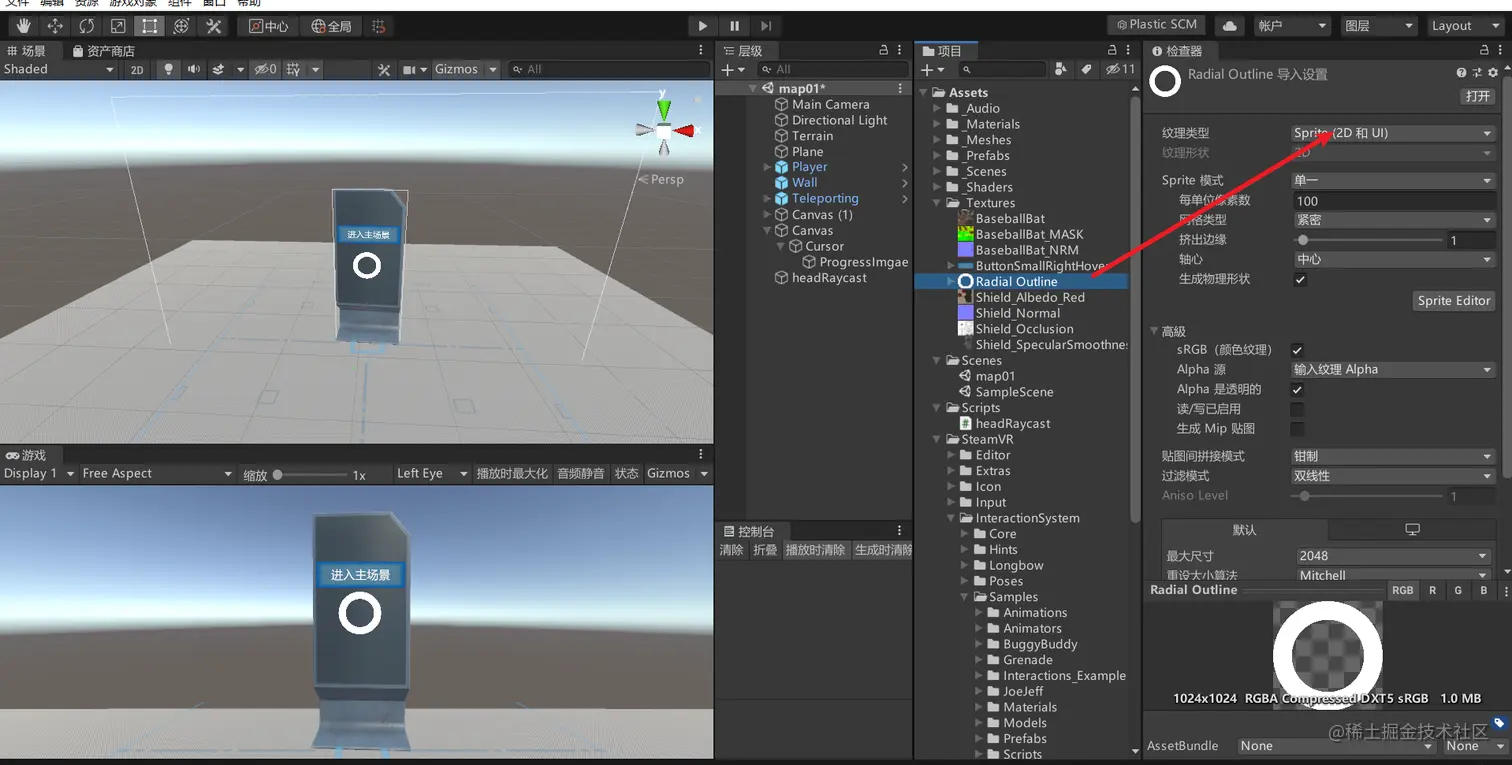Toggle 2D scene view mode
1512x765 pixels.
point(137,69)
